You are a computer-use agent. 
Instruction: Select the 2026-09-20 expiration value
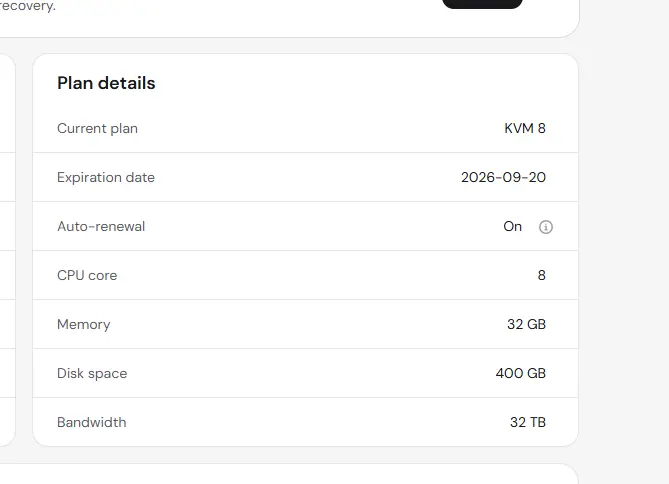(503, 178)
